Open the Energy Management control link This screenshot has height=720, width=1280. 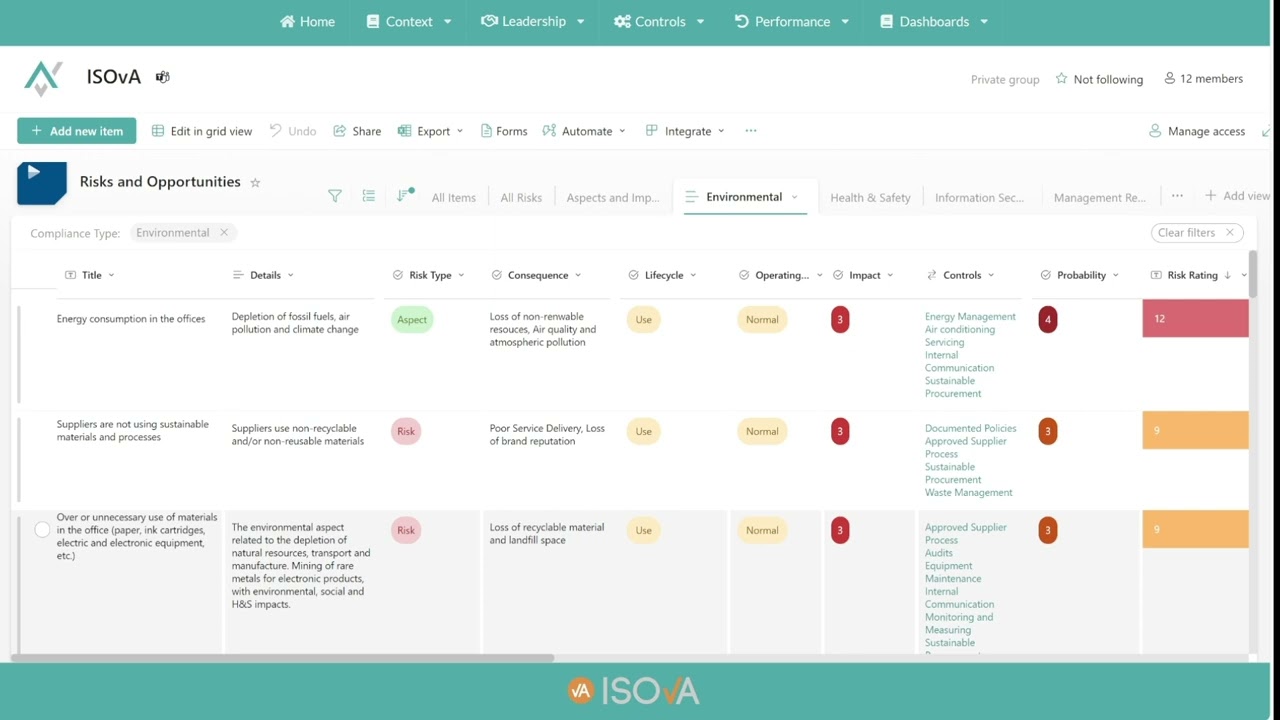[970, 317]
